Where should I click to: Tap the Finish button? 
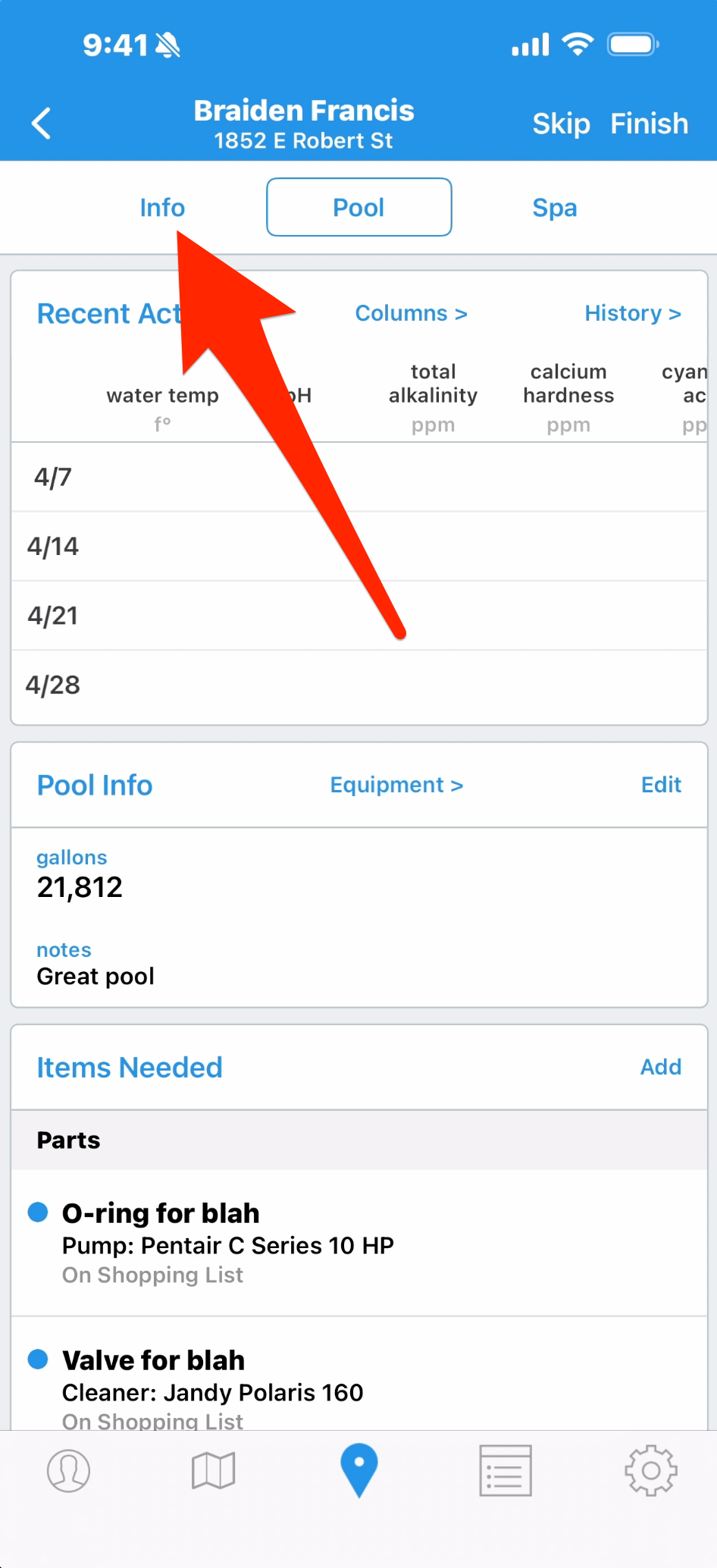click(650, 124)
